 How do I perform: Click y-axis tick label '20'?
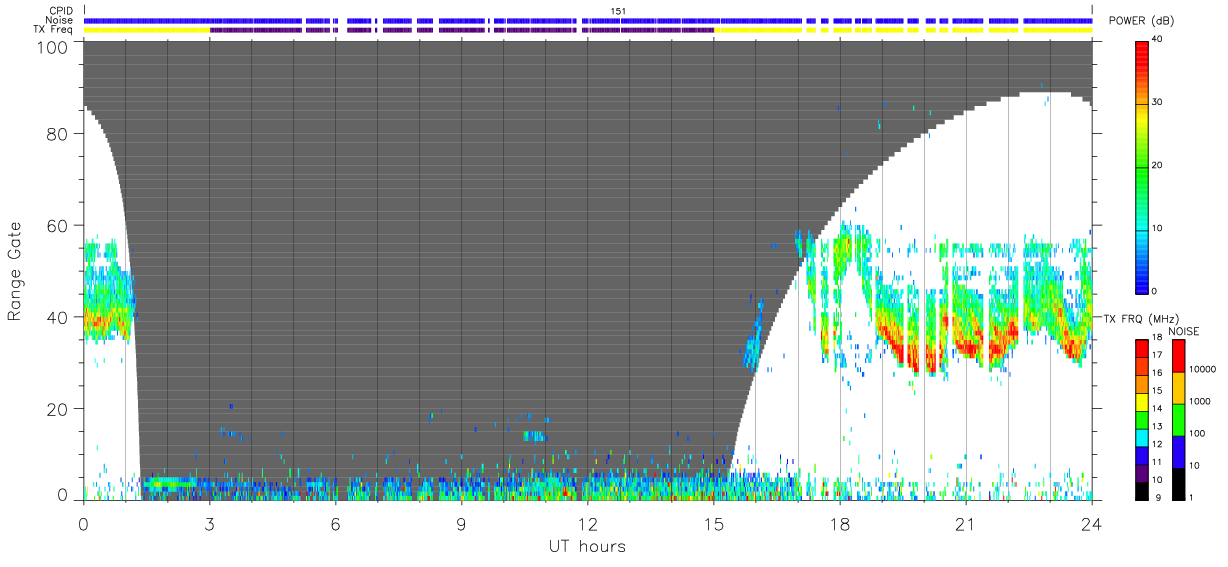point(59,409)
